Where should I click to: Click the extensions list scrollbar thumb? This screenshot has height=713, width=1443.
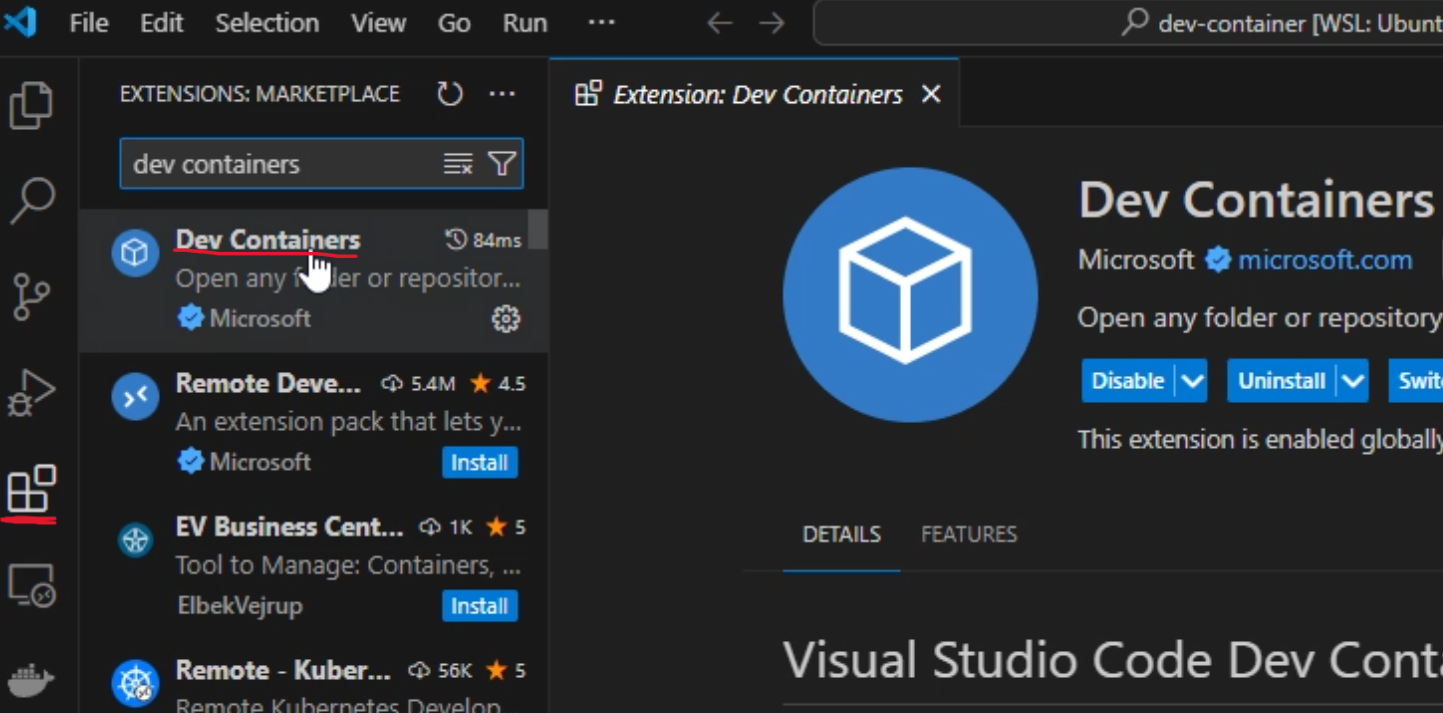click(x=538, y=230)
